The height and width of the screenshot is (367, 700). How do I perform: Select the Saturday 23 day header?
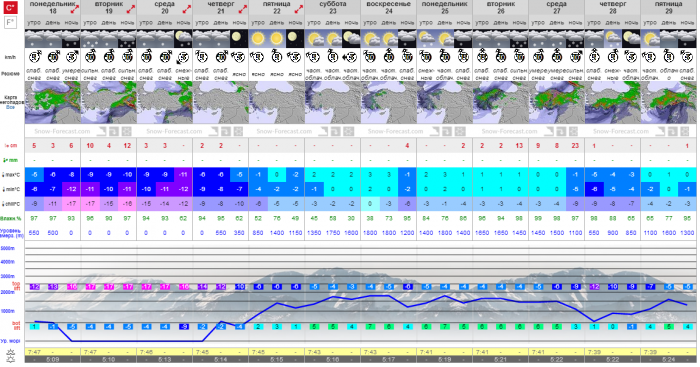[333, 7]
